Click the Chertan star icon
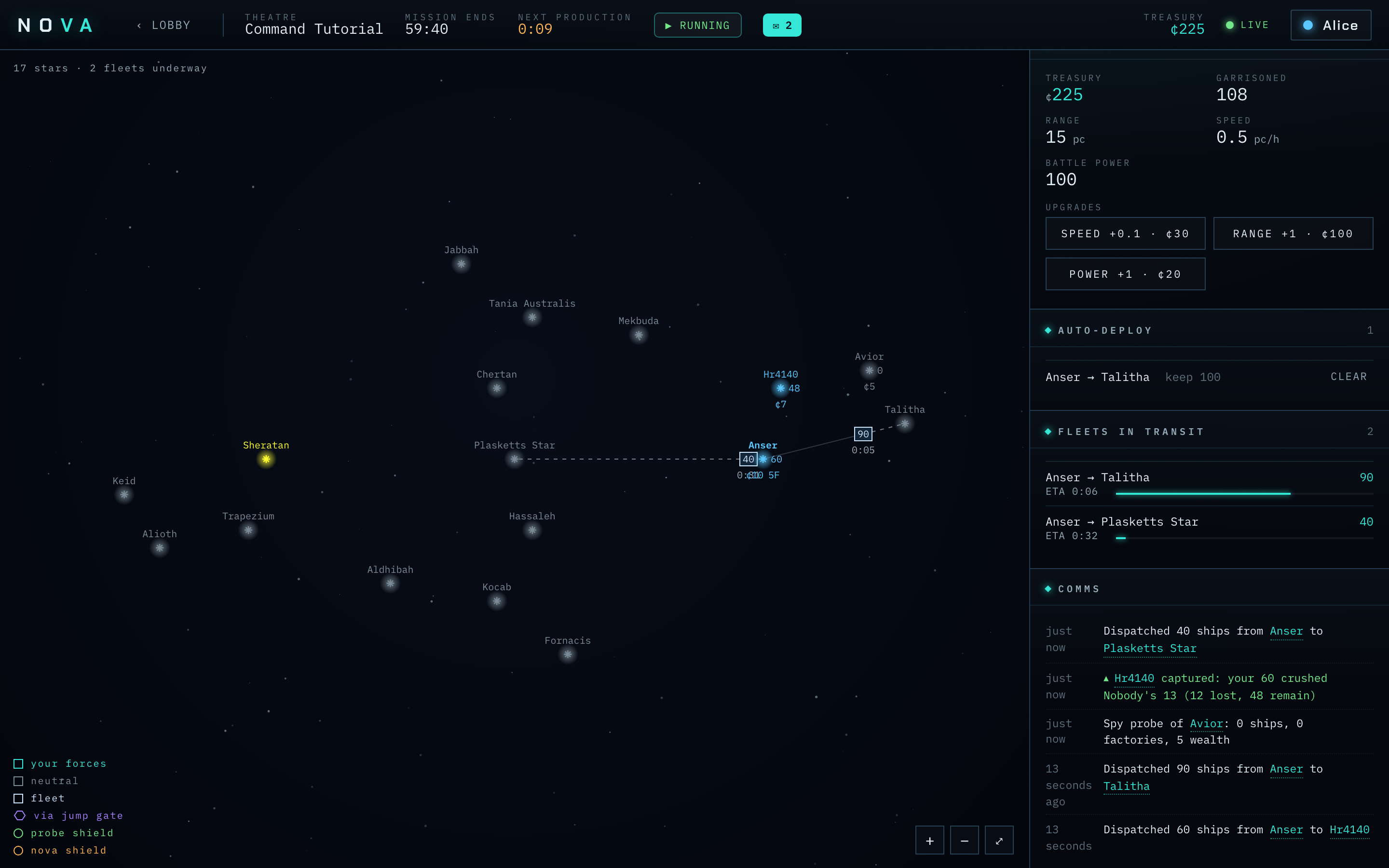This screenshot has height=868, width=1389. tap(496, 389)
